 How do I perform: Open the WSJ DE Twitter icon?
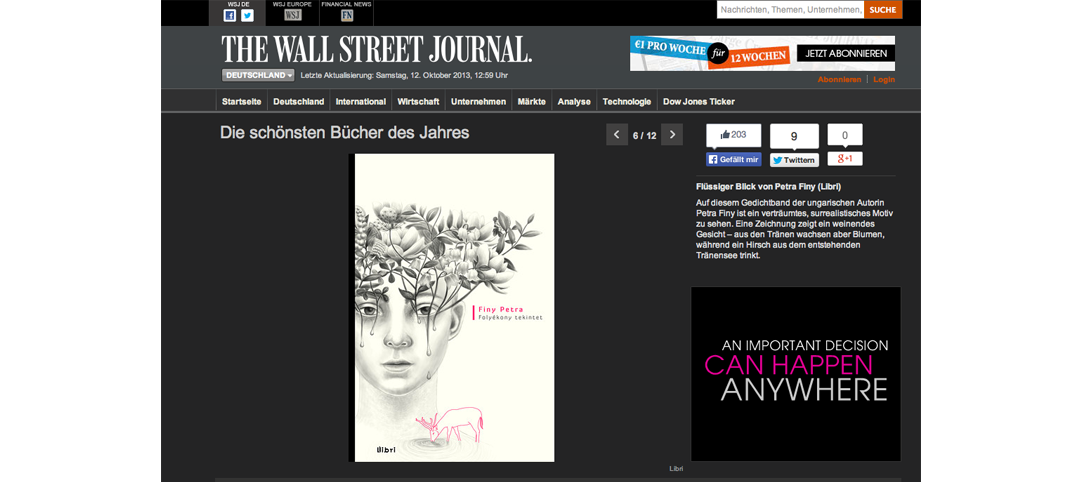coord(247,15)
